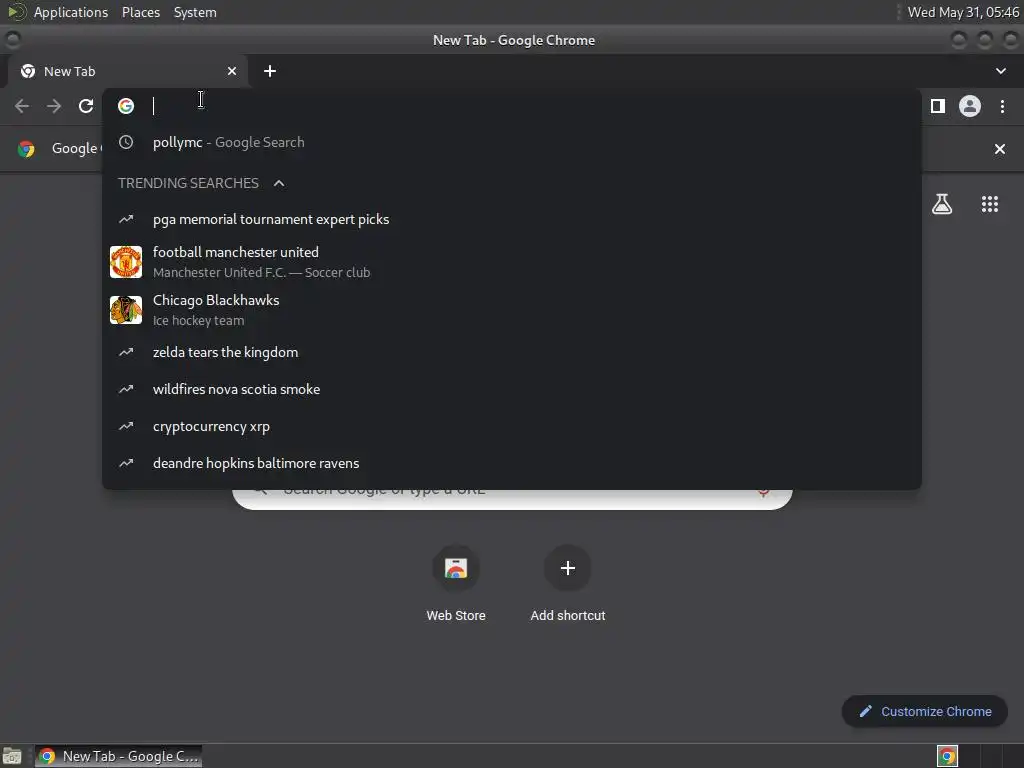Click the Google icon in the address bar
This screenshot has height=768, width=1024.
click(x=126, y=106)
